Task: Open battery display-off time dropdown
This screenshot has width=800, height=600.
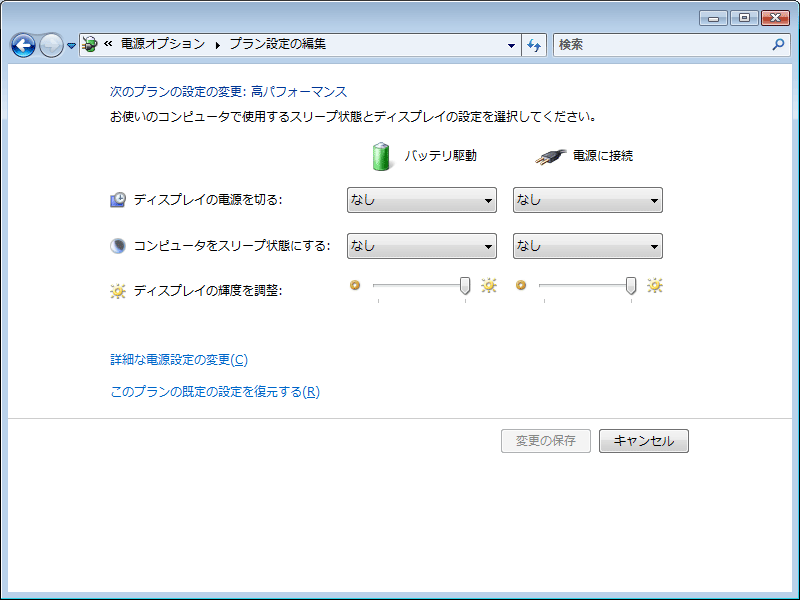Action: point(422,200)
